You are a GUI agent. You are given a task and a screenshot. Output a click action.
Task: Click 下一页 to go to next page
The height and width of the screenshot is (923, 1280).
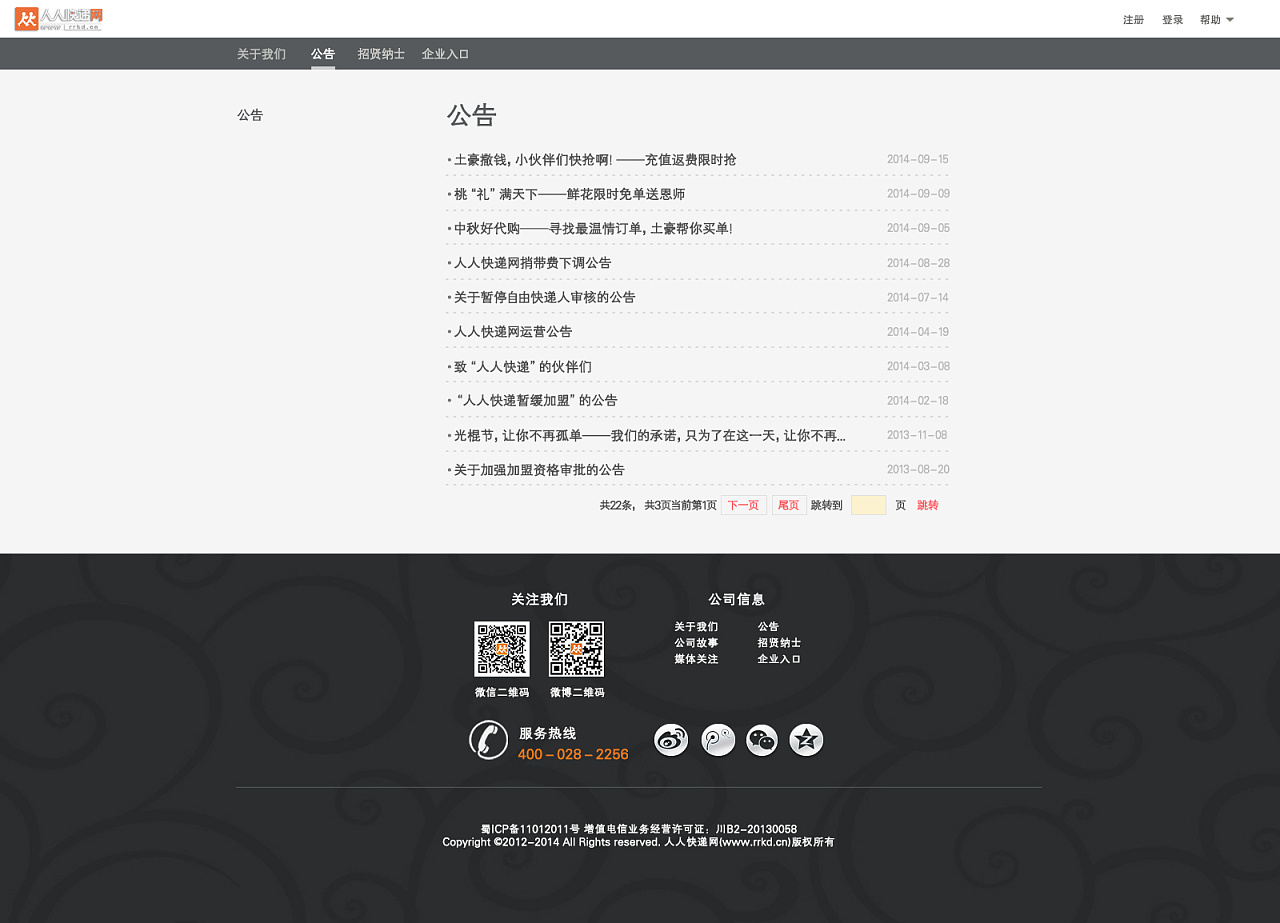(x=743, y=505)
